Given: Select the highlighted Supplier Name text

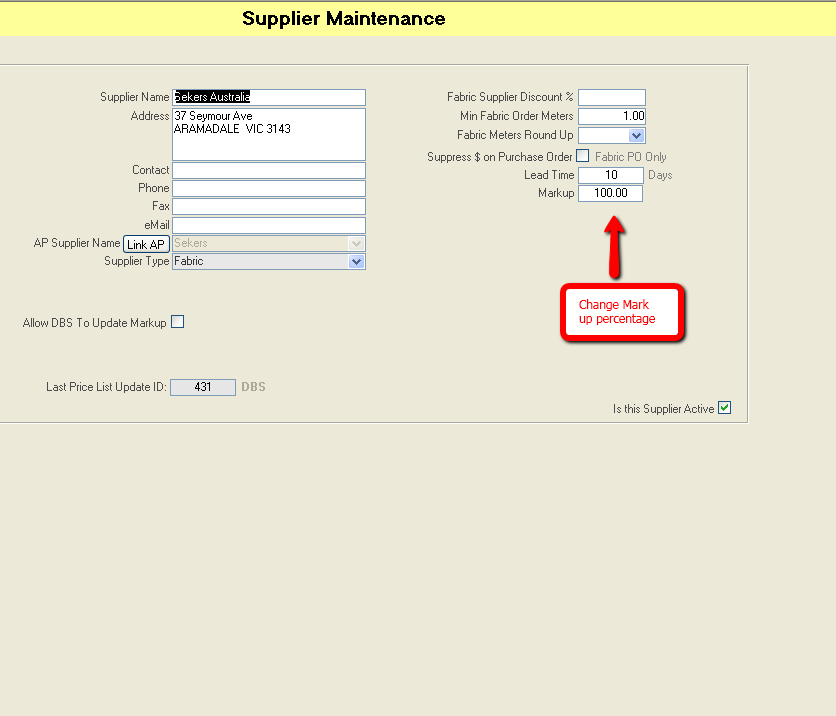Looking at the screenshot, I should tap(210, 97).
